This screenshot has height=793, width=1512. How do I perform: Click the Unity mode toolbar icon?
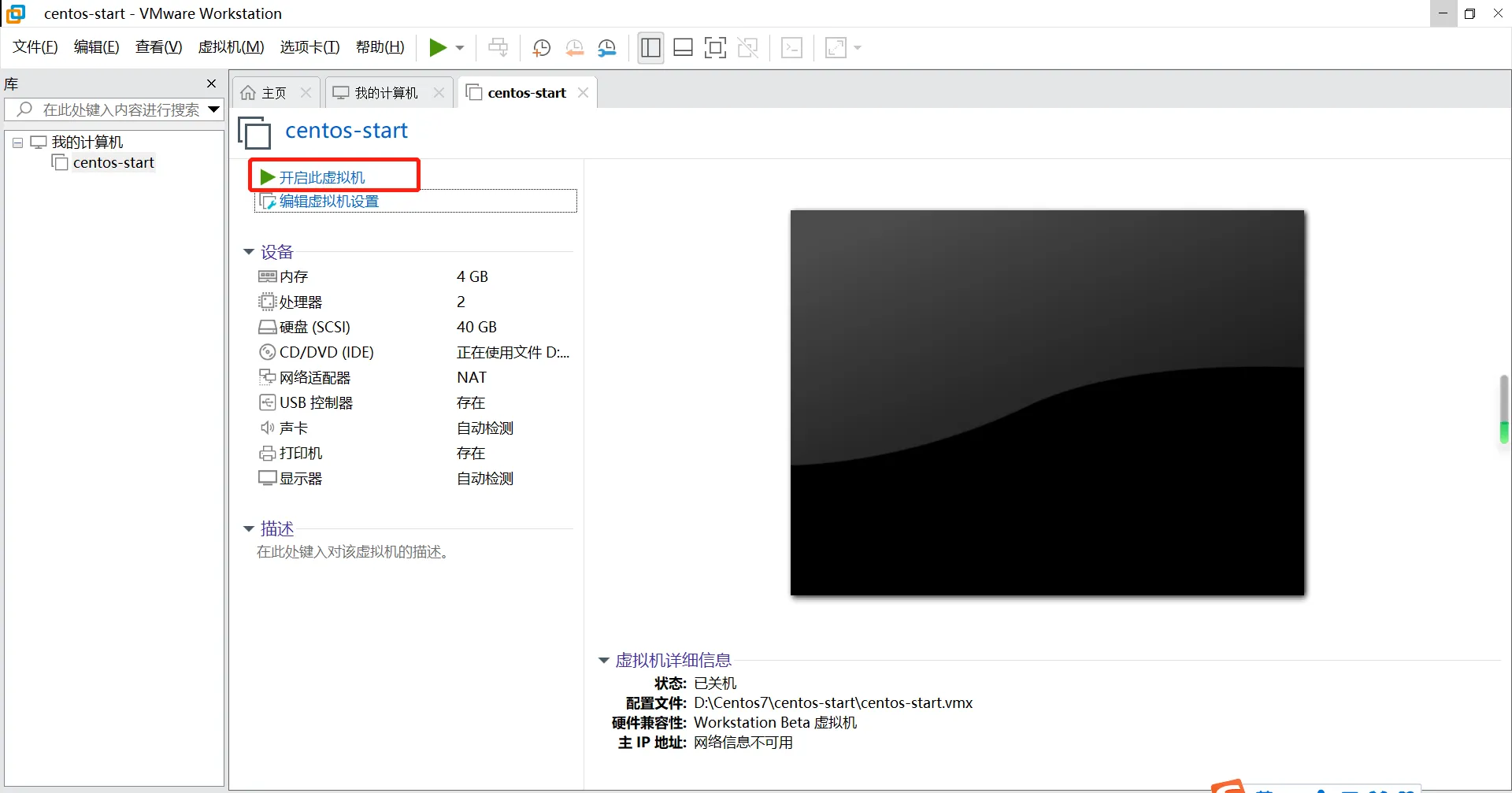(x=747, y=48)
